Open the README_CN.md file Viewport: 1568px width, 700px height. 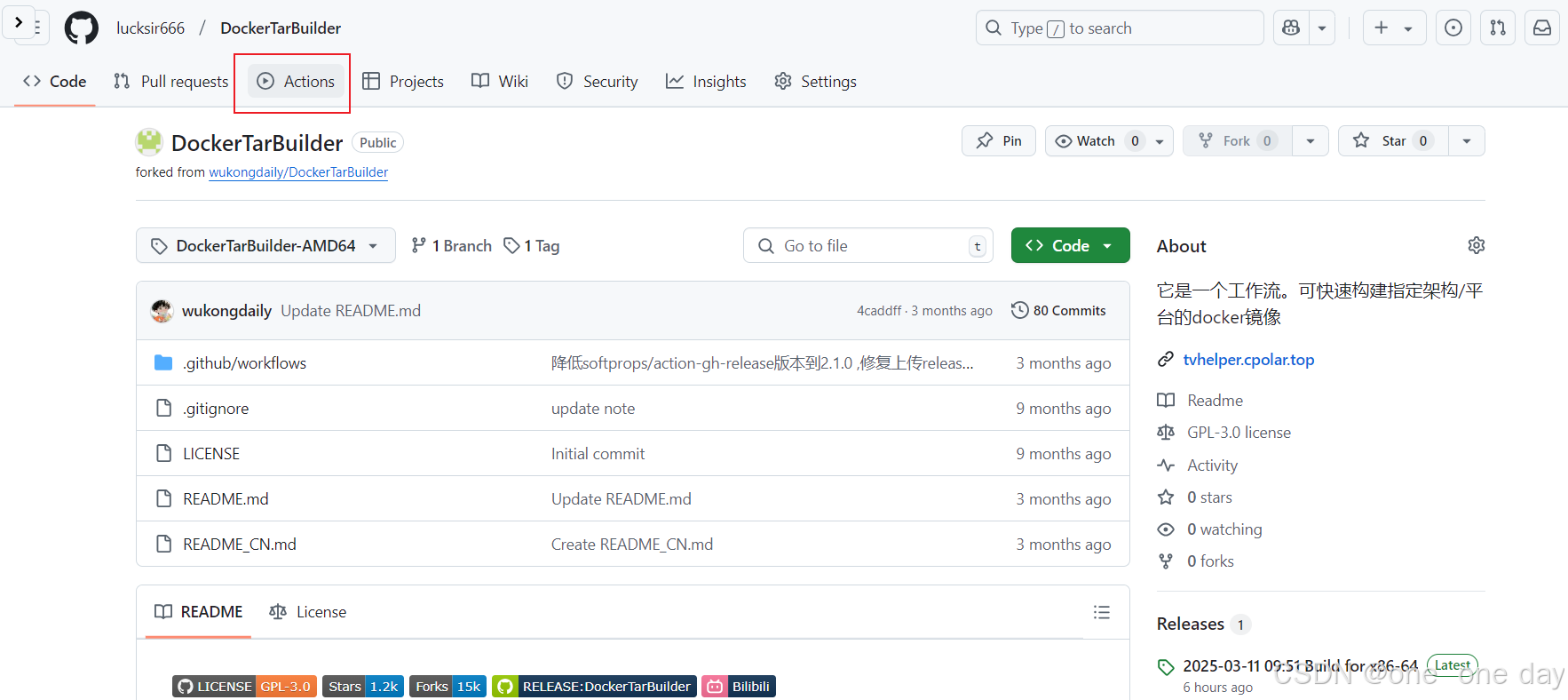pos(240,544)
